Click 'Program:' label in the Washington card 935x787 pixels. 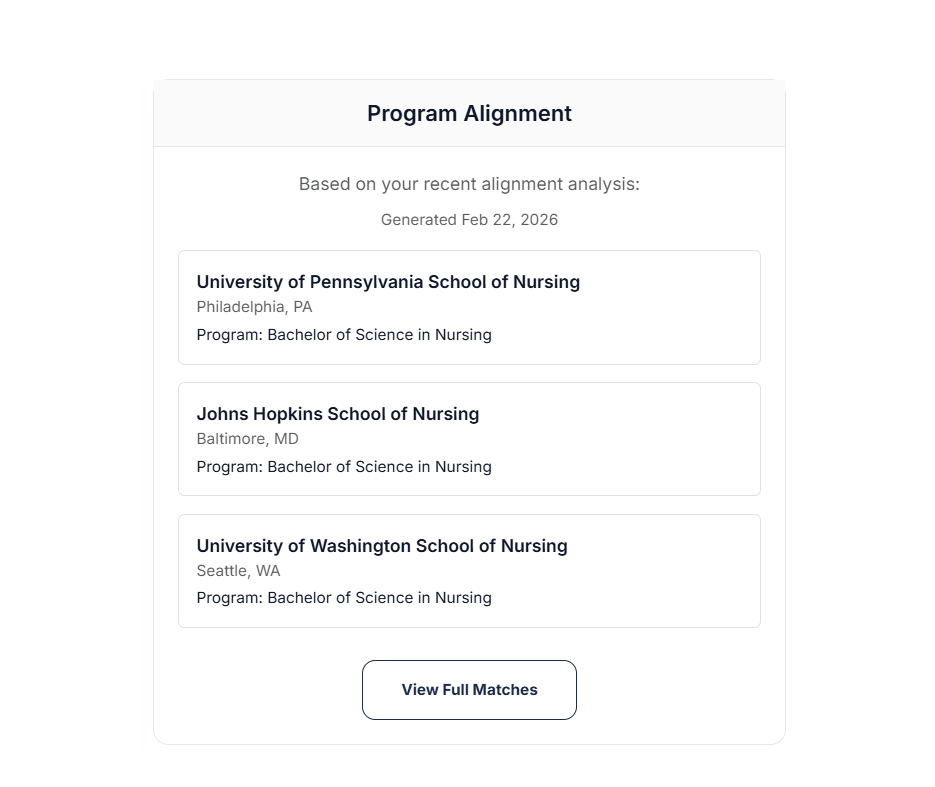(229, 598)
